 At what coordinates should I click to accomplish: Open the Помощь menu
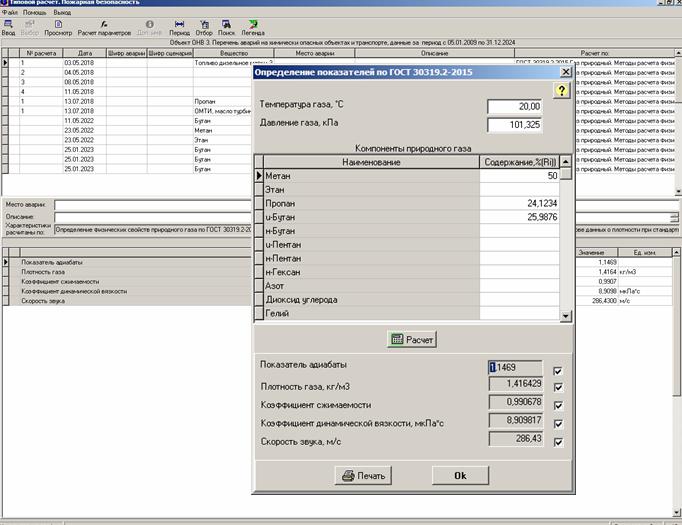(x=36, y=12)
